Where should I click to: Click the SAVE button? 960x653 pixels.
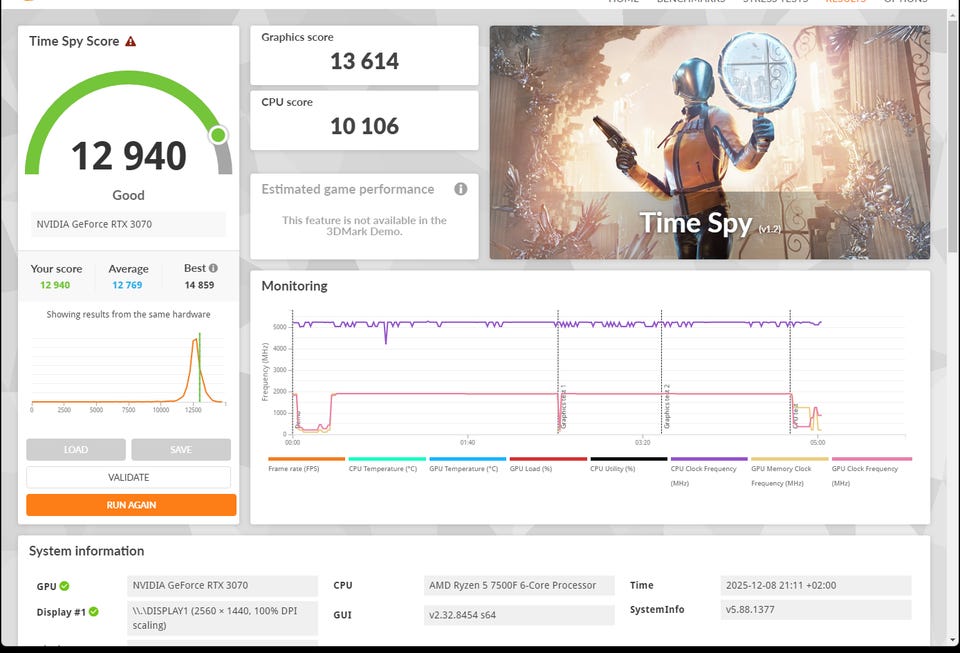(181, 449)
